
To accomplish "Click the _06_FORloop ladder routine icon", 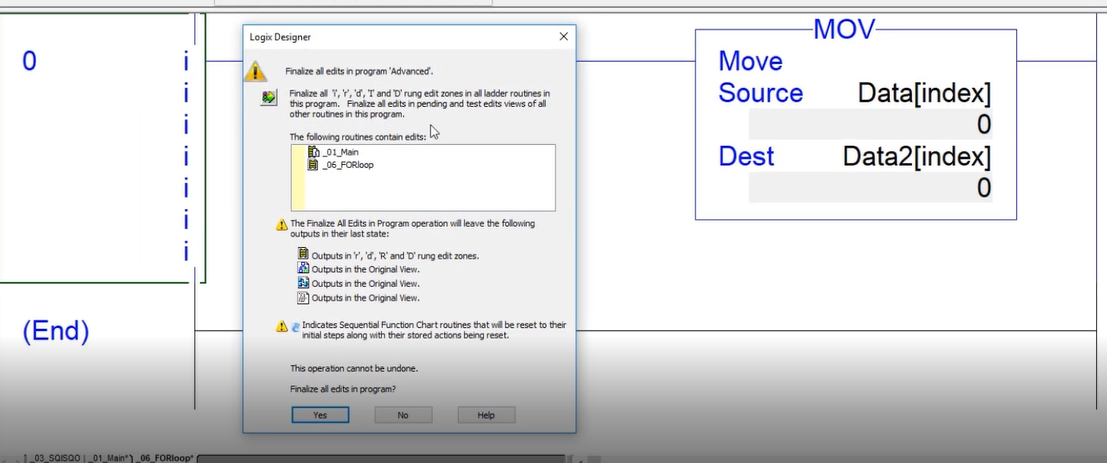I will click(x=313, y=164).
